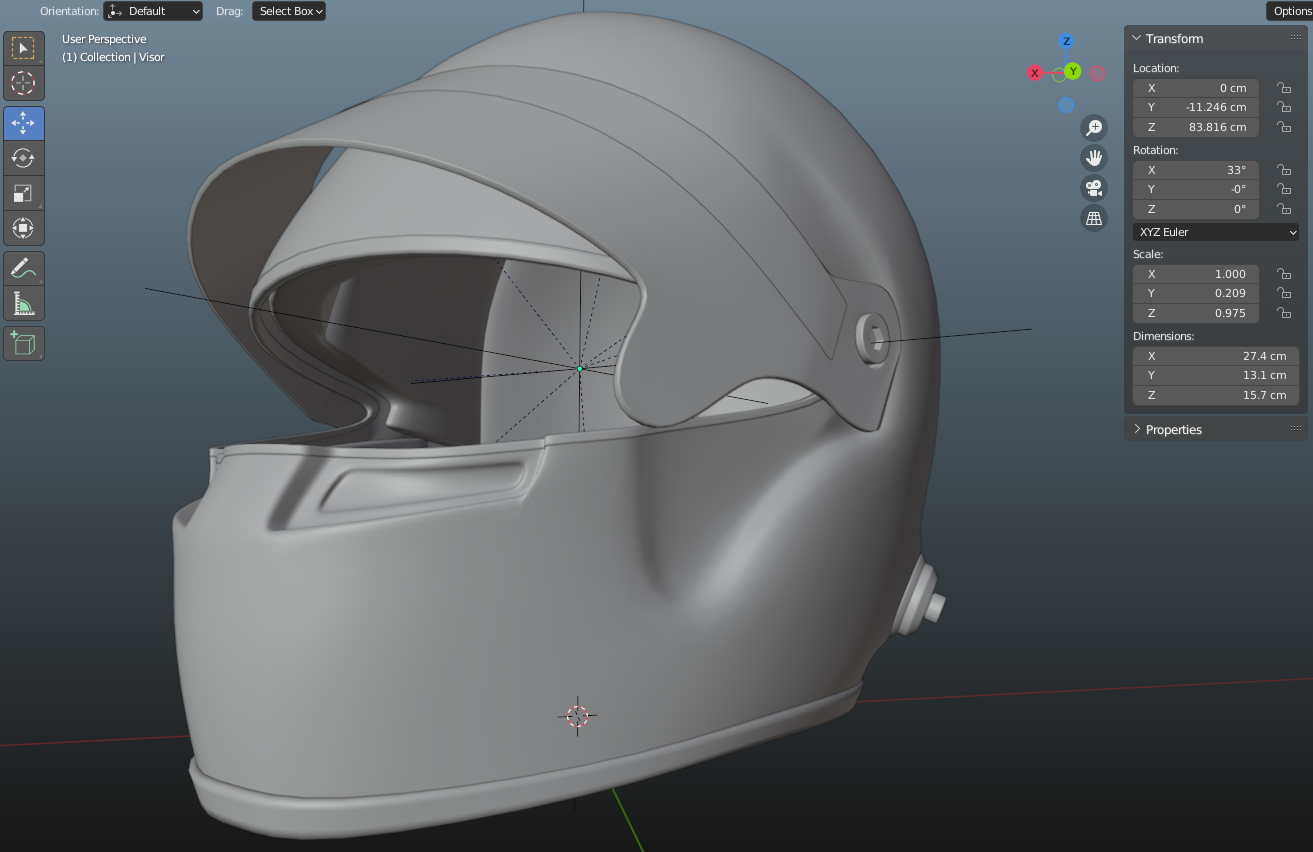The height and width of the screenshot is (852, 1313).
Task: Switch to camera view using viewport icon
Action: click(1094, 188)
